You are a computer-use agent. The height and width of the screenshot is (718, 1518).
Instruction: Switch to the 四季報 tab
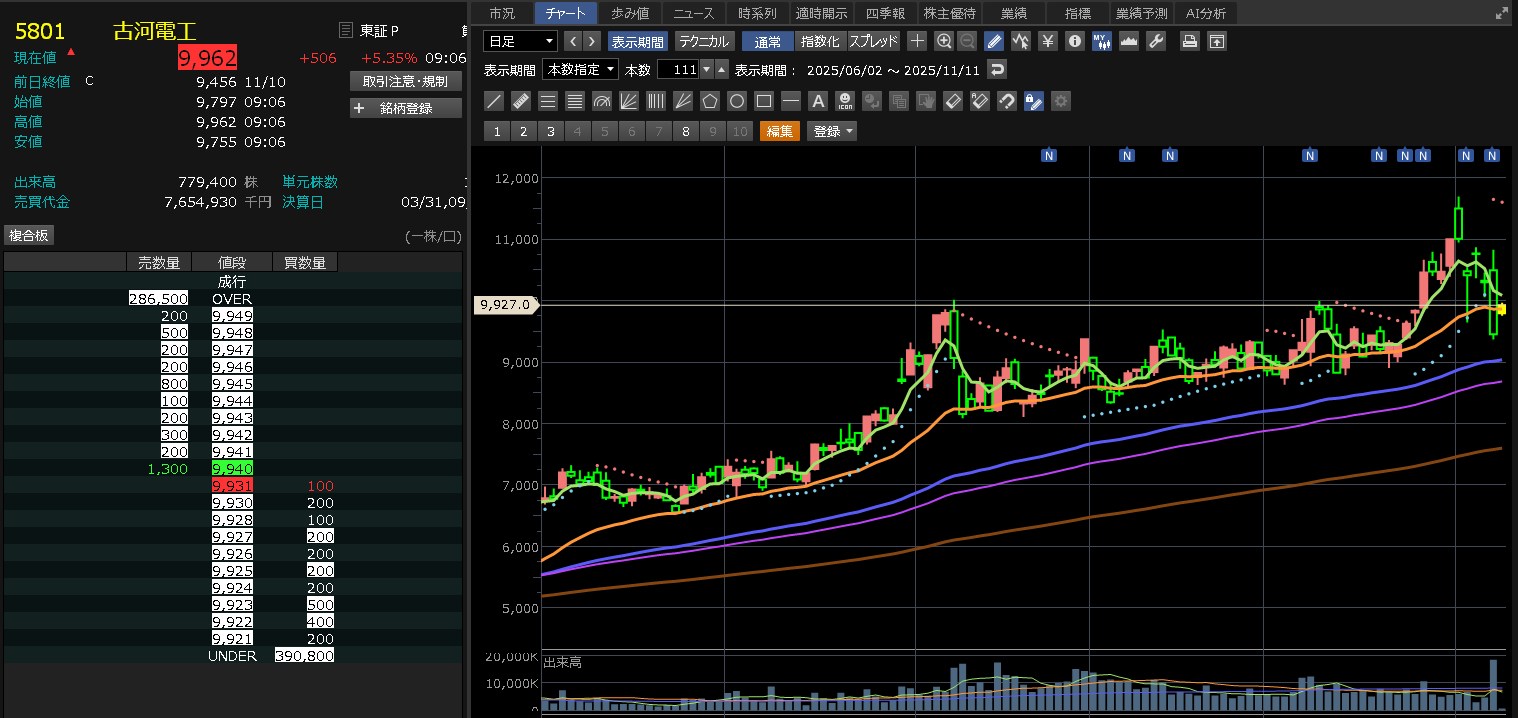pos(885,13)
